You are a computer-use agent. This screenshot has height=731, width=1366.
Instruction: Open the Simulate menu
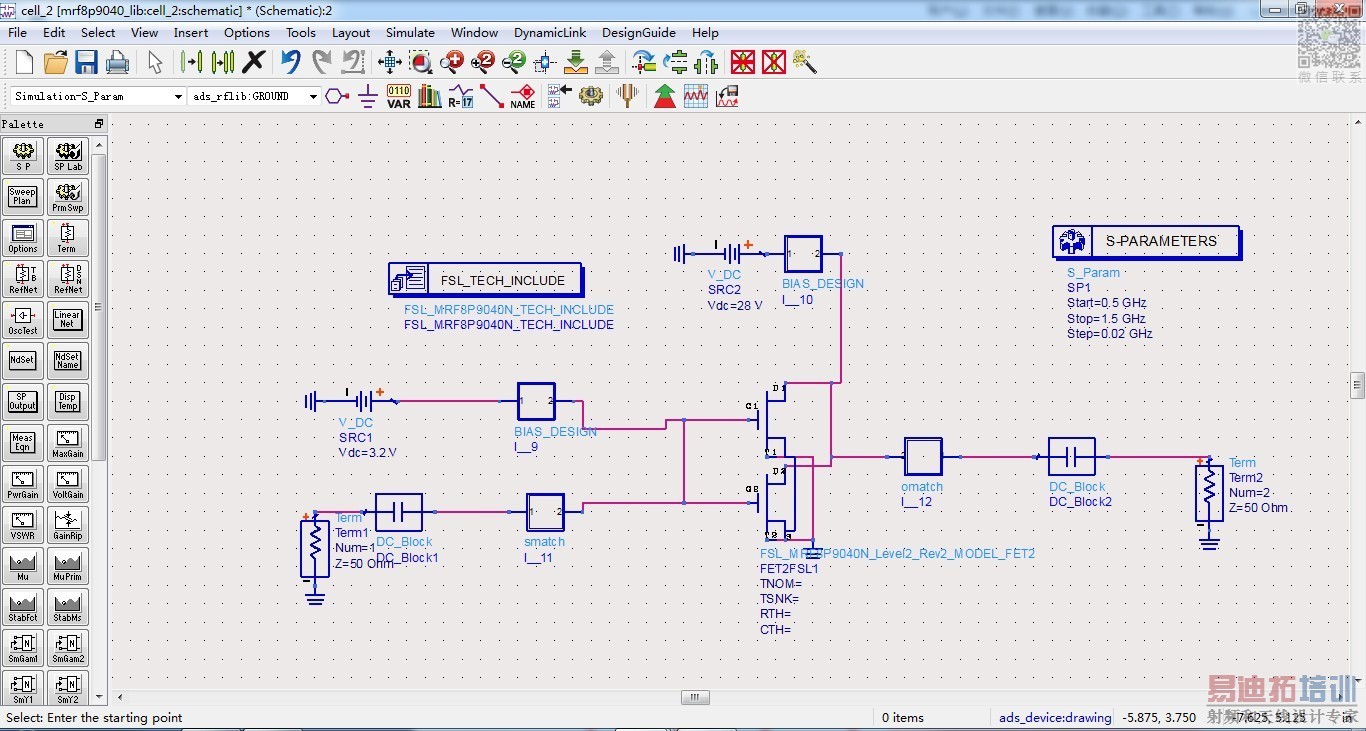click(410, 32)
